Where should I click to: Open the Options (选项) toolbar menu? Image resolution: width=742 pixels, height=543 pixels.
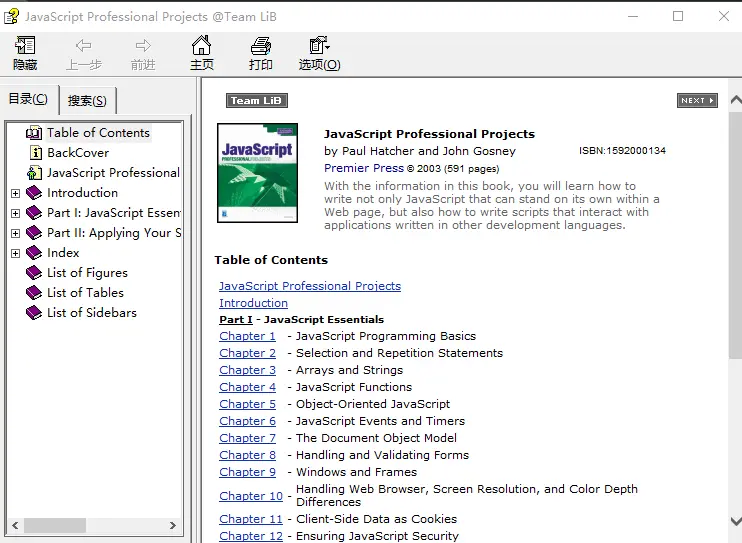point(319,53)
